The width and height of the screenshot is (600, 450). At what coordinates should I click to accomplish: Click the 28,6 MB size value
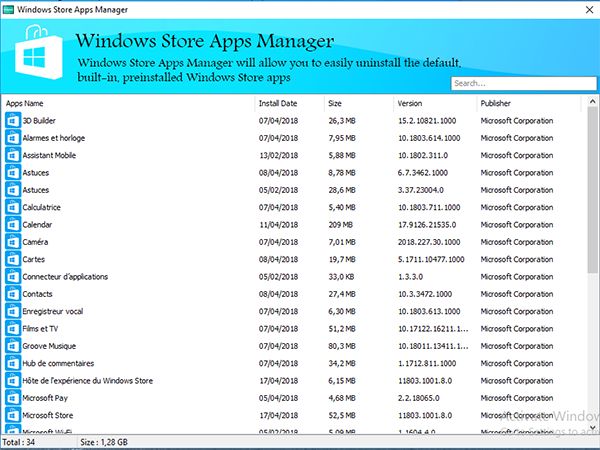click(342, 190)
